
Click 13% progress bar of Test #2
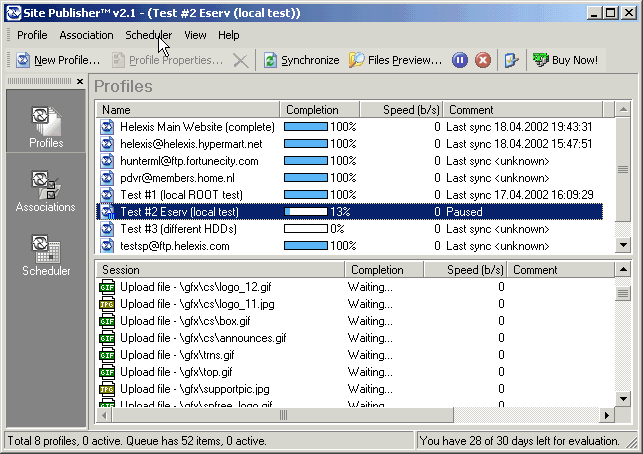pyautogui.click(x=306, y=212)
